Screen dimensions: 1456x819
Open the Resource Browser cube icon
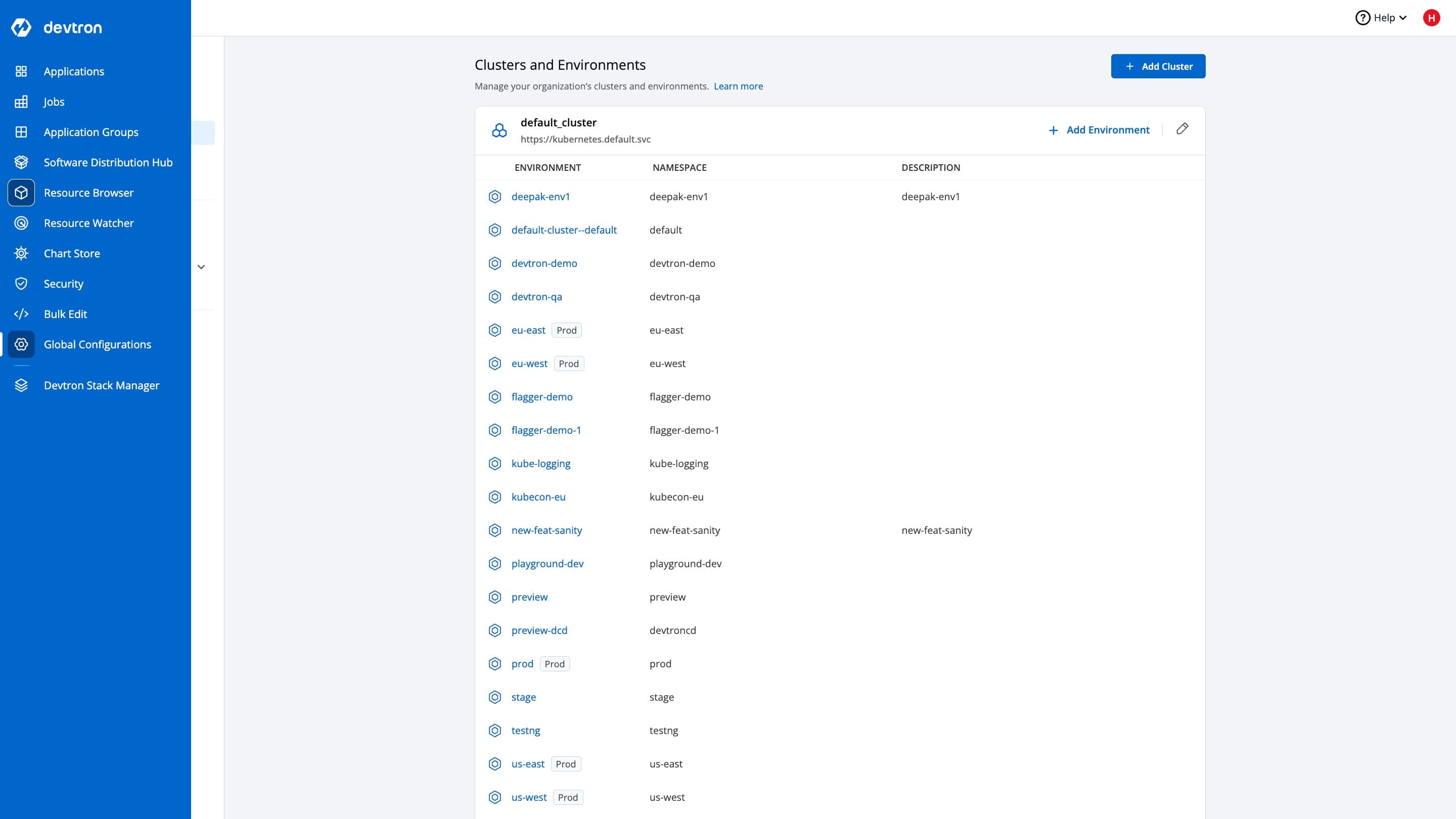21,193
